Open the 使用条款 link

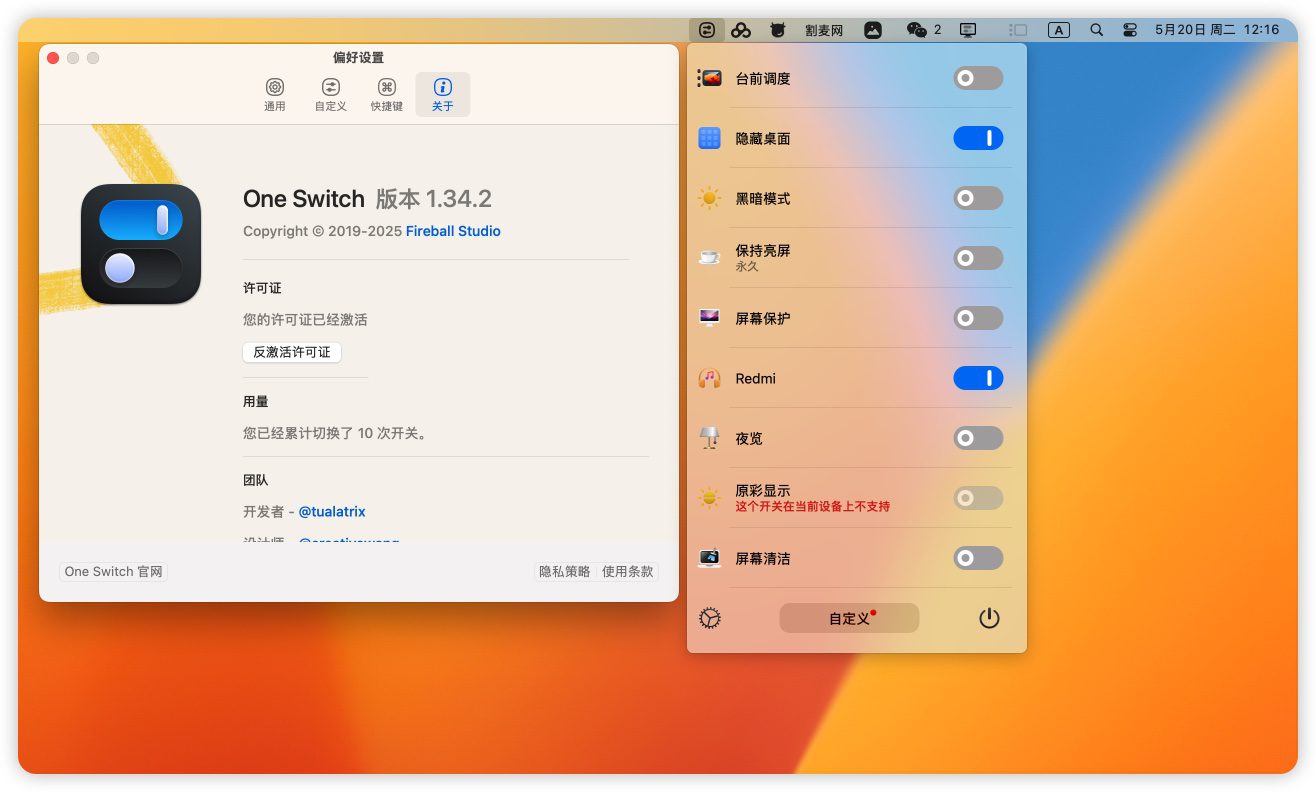tap(628, 572)
